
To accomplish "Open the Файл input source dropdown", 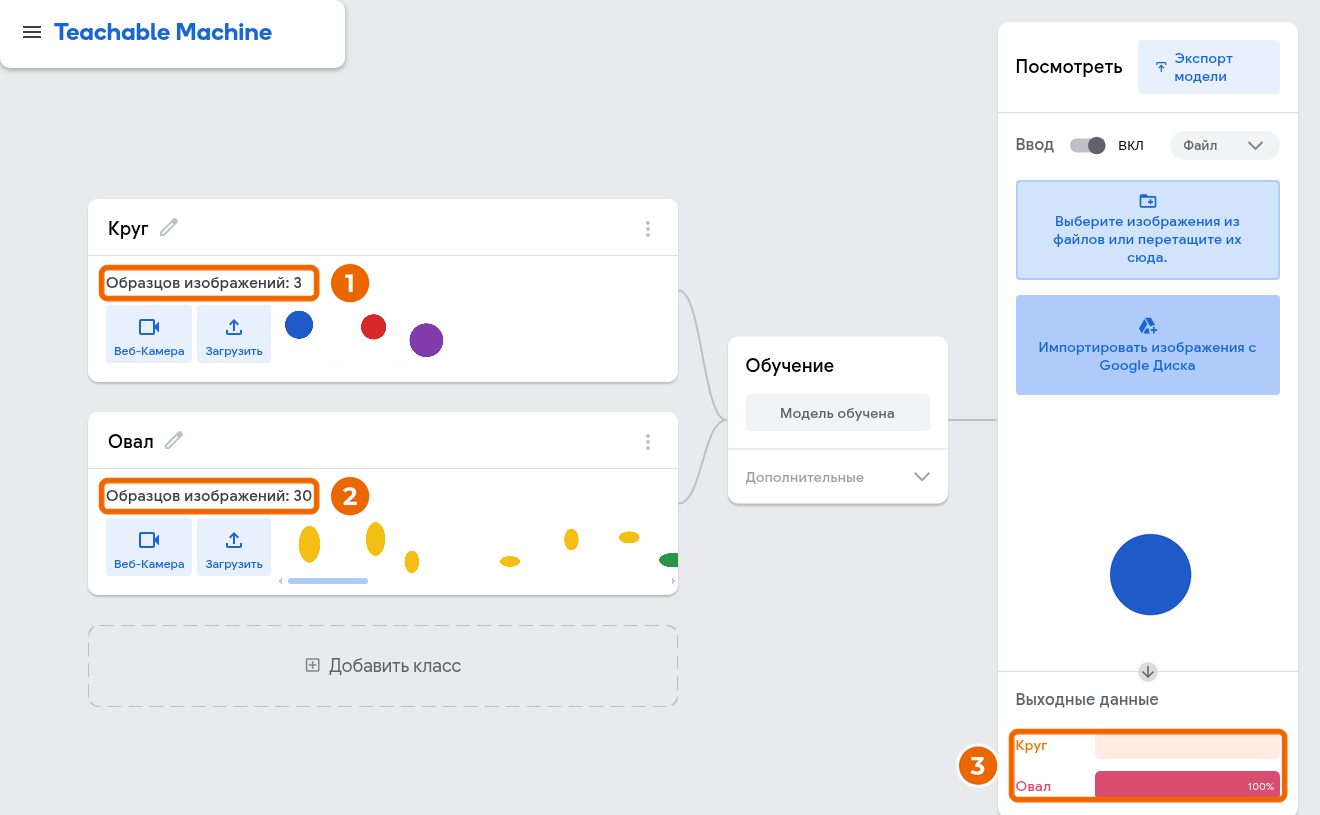I will point(1224,145).
